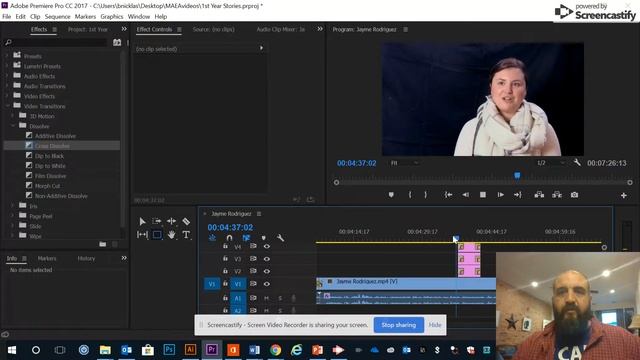Expand the 3D Motion folder
The height and width of the screenshot is (360, 640).
click(x=13, y=116)
